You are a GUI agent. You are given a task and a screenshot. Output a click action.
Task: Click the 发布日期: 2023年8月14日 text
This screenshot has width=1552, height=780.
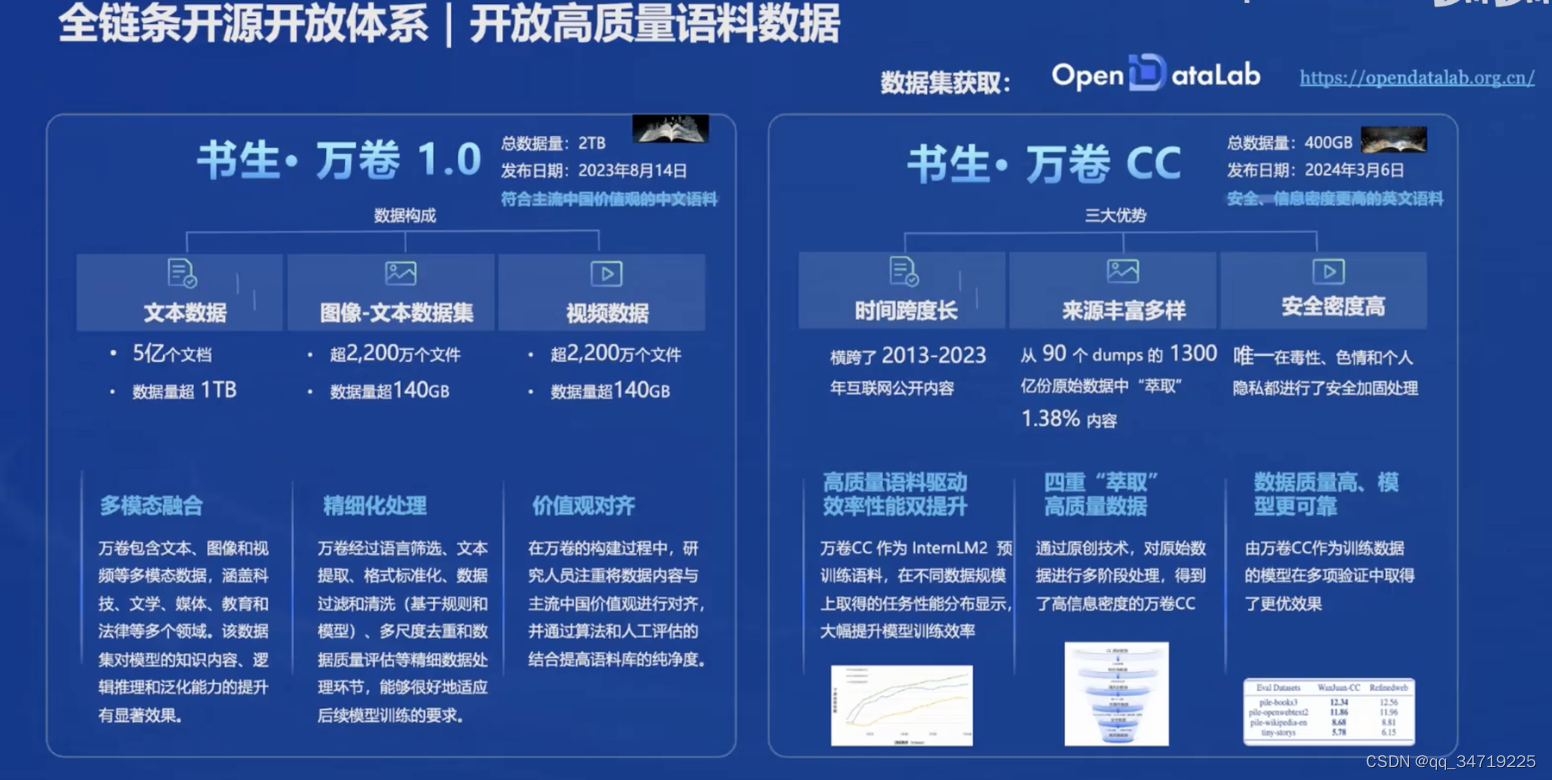pyautogui.click(x=594, y=171)
